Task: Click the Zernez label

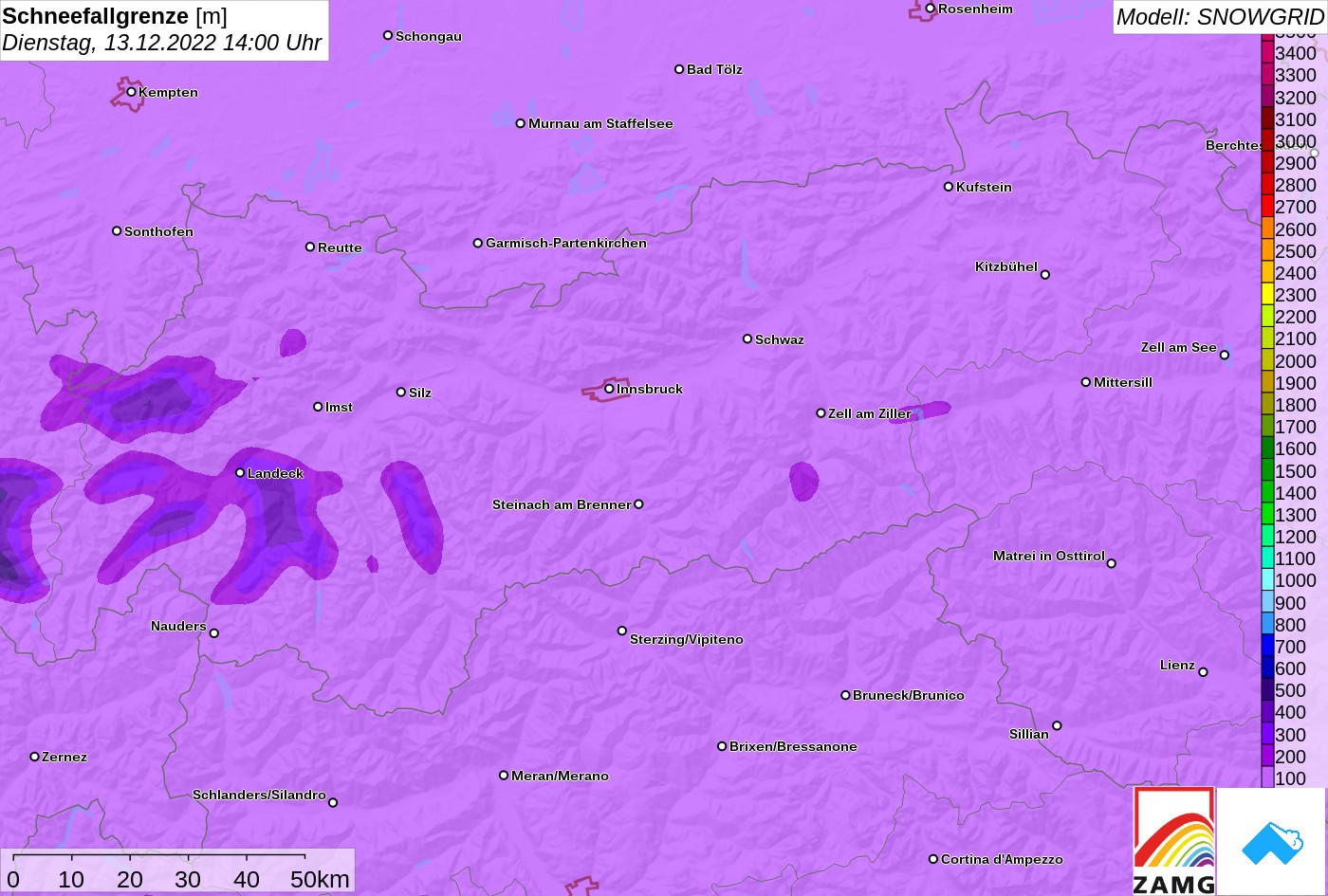Action: [65, 758]
